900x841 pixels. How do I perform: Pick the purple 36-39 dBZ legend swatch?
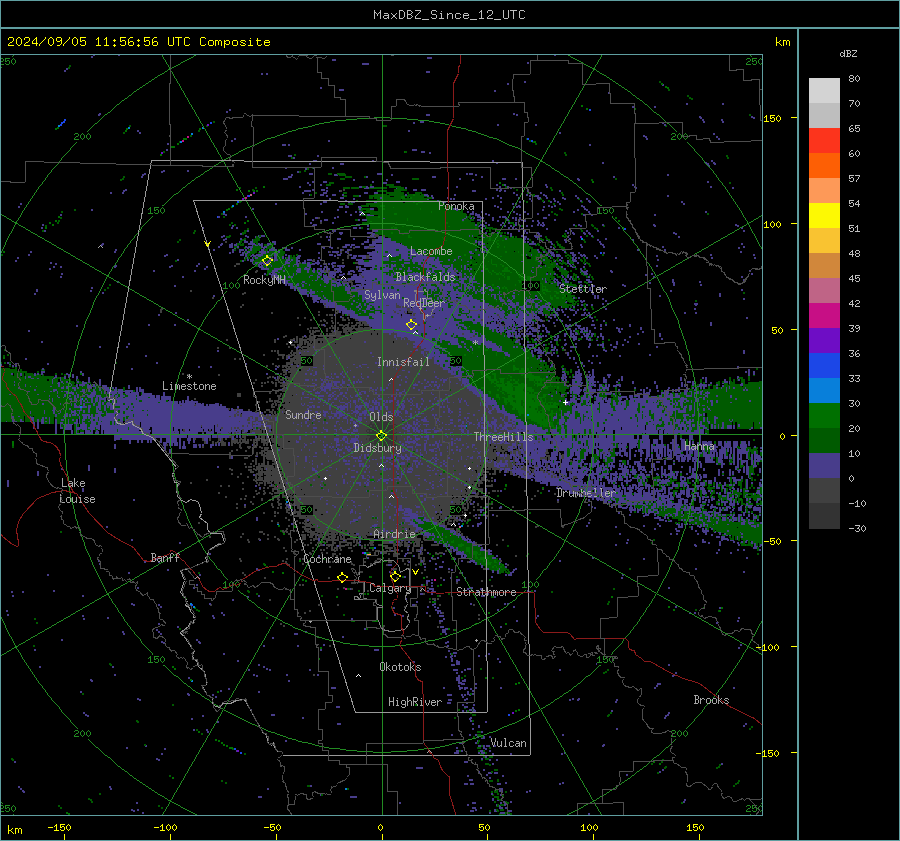(x=824, y=341)
